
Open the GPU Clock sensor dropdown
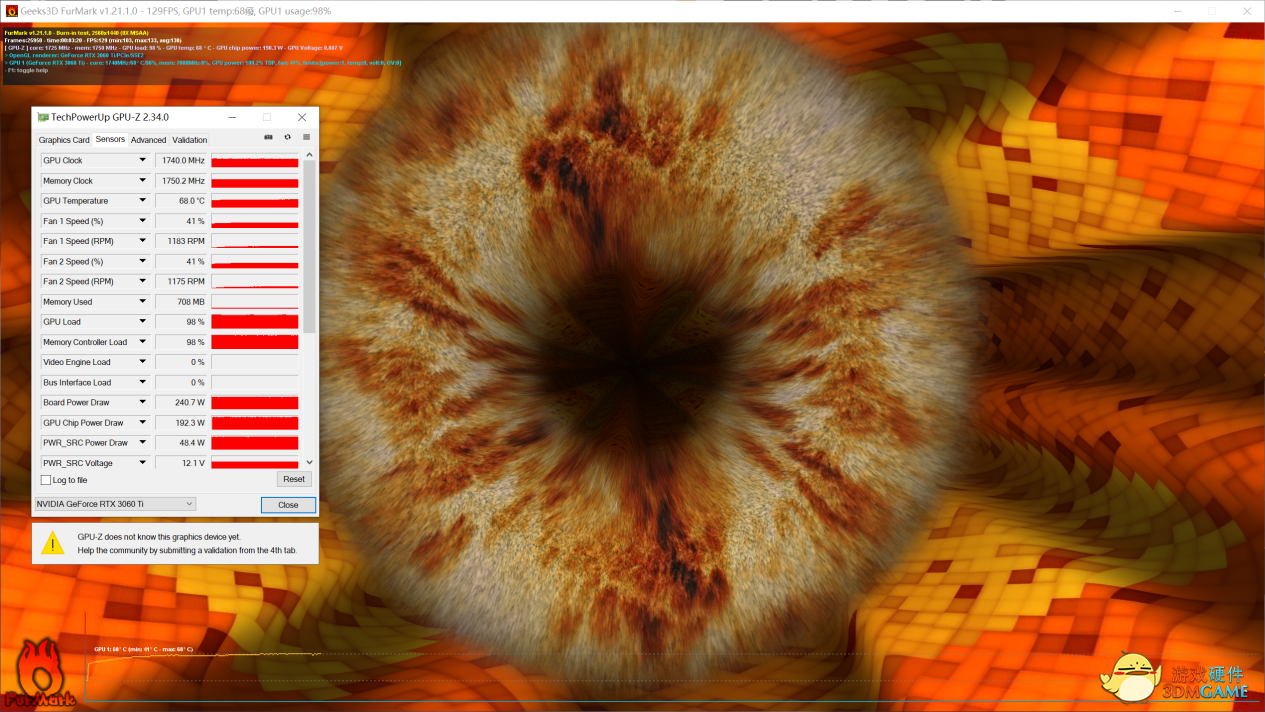click(x=142, y=160)
